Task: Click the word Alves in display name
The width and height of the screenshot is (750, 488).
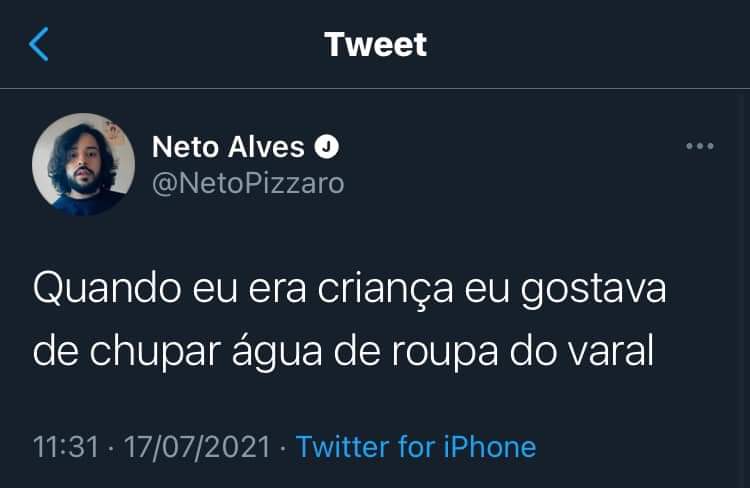Action: tap(266, 146)
